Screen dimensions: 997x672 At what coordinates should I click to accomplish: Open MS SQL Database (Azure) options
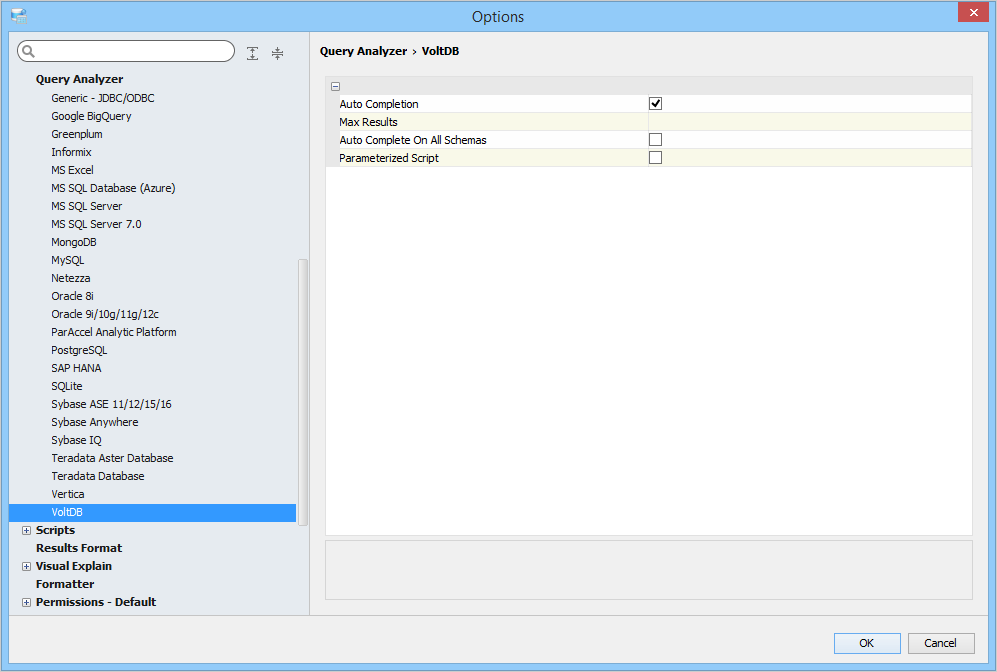click(x=113, y=188)
